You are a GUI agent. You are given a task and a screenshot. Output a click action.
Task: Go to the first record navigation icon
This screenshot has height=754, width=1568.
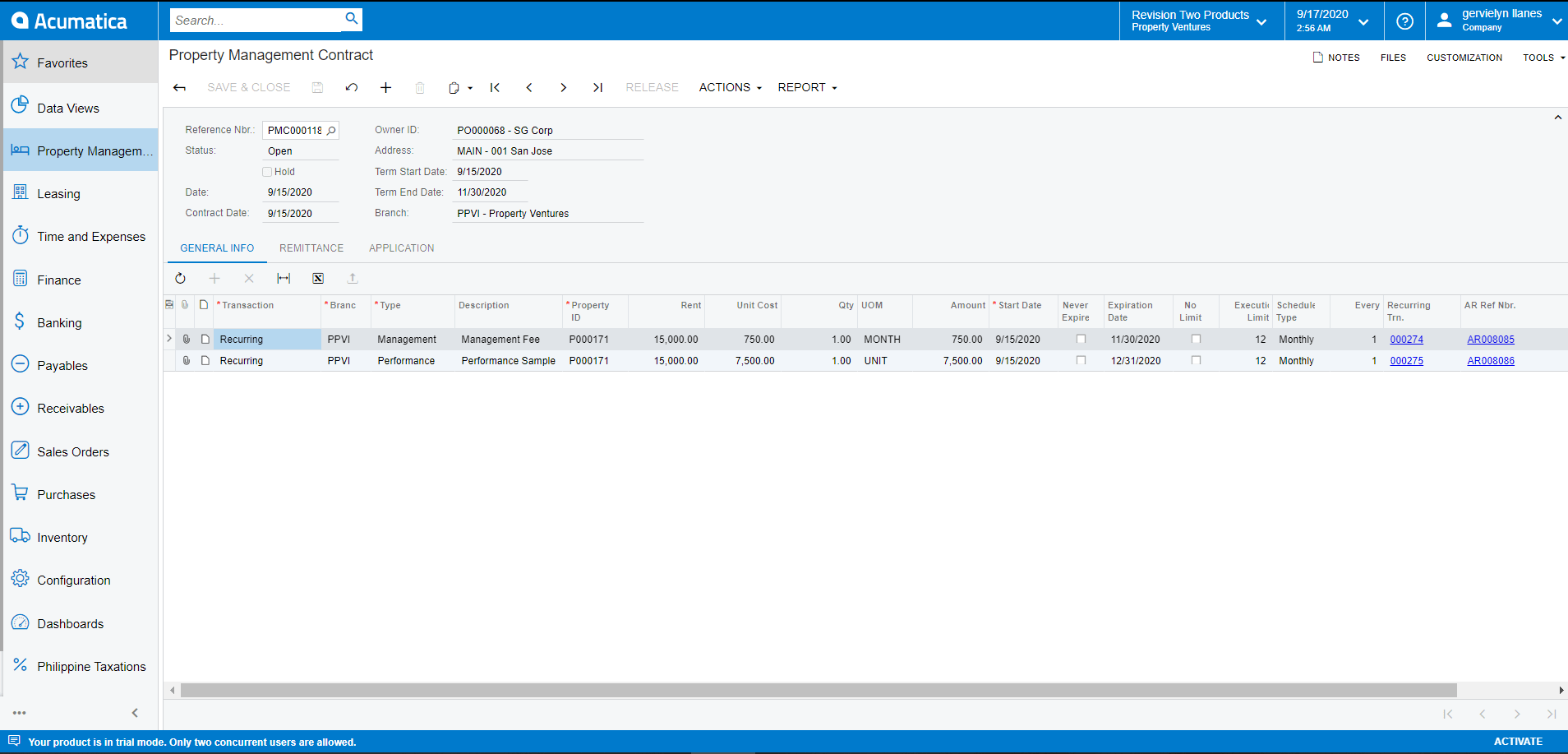click(x=495, y=88)
